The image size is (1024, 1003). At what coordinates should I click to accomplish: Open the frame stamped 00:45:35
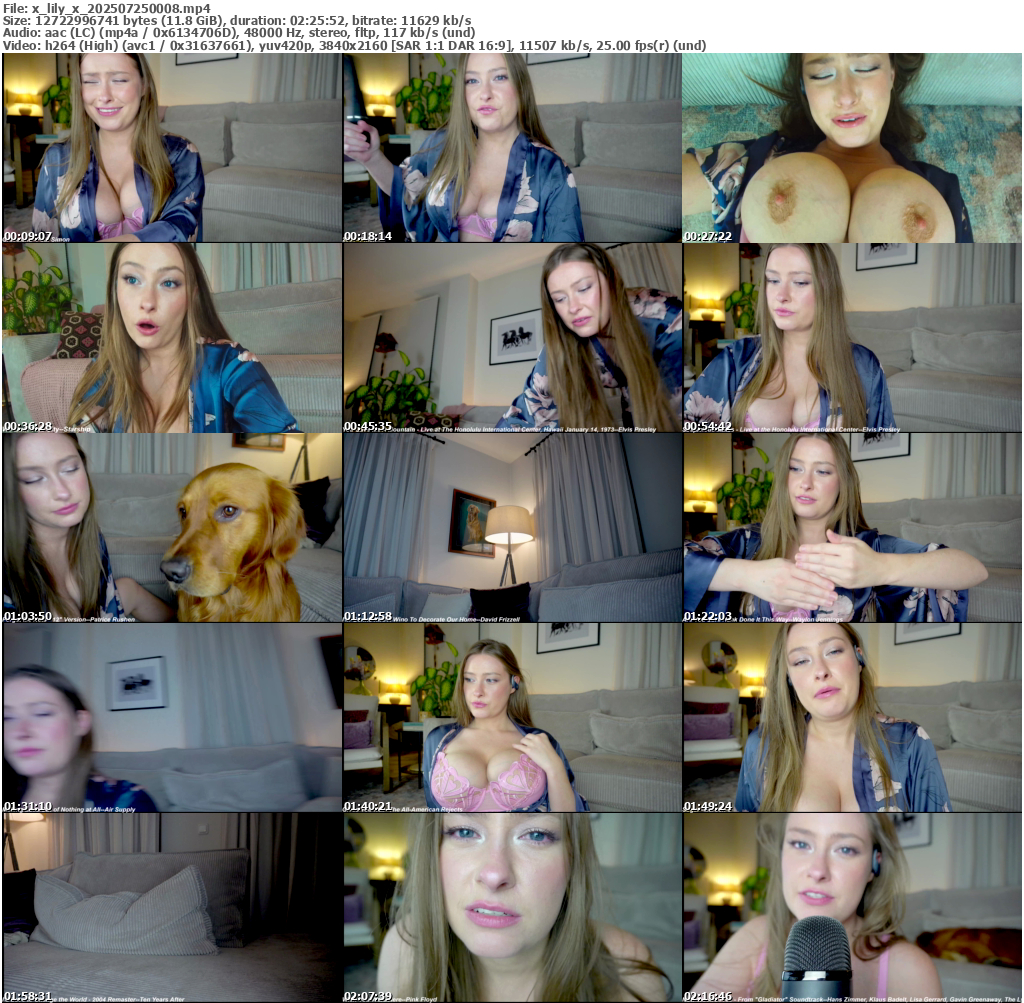point(512,338)
